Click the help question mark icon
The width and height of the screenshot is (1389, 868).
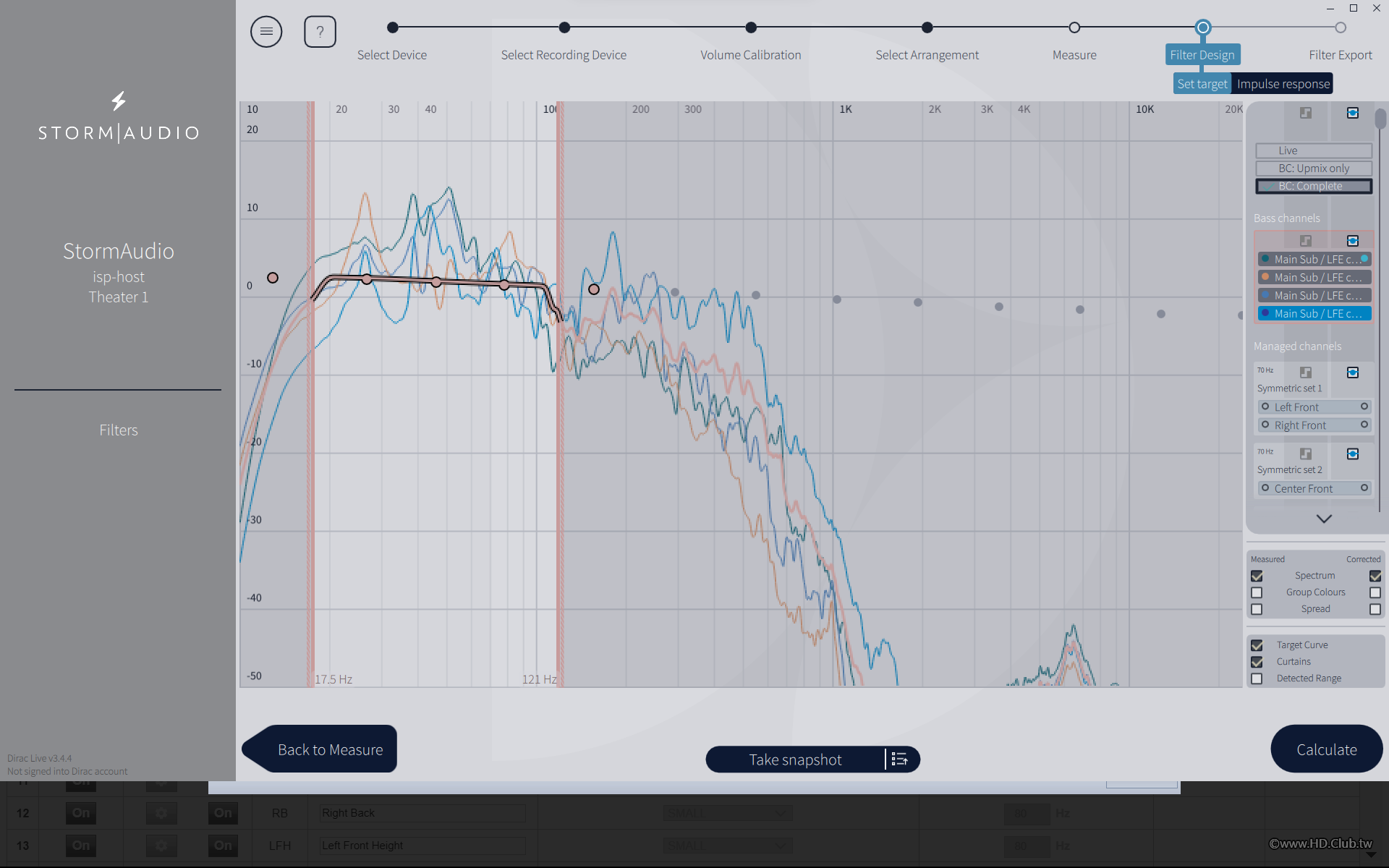tap(320, 32)
